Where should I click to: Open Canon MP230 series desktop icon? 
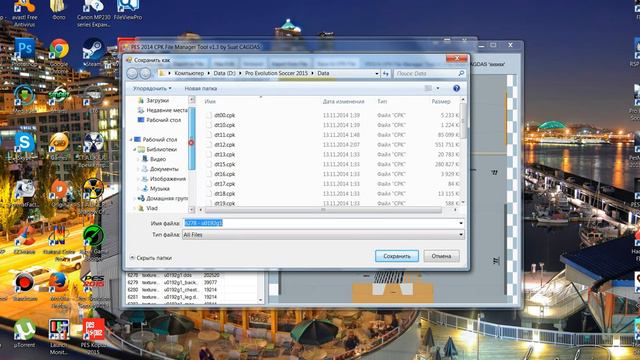(93, 12)
